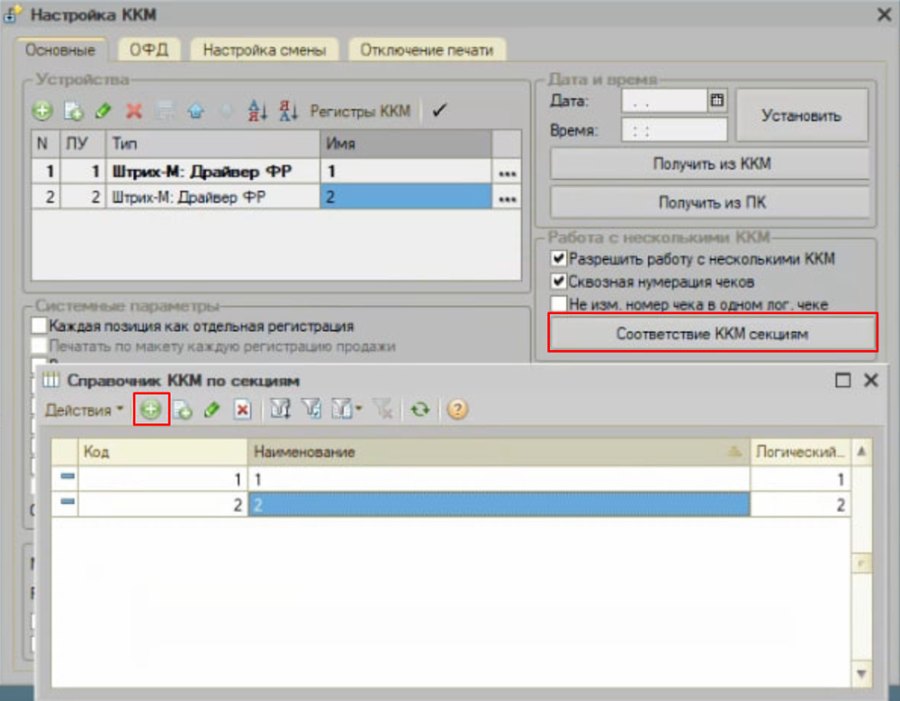Click Получить из ПК button

(711, 202)
